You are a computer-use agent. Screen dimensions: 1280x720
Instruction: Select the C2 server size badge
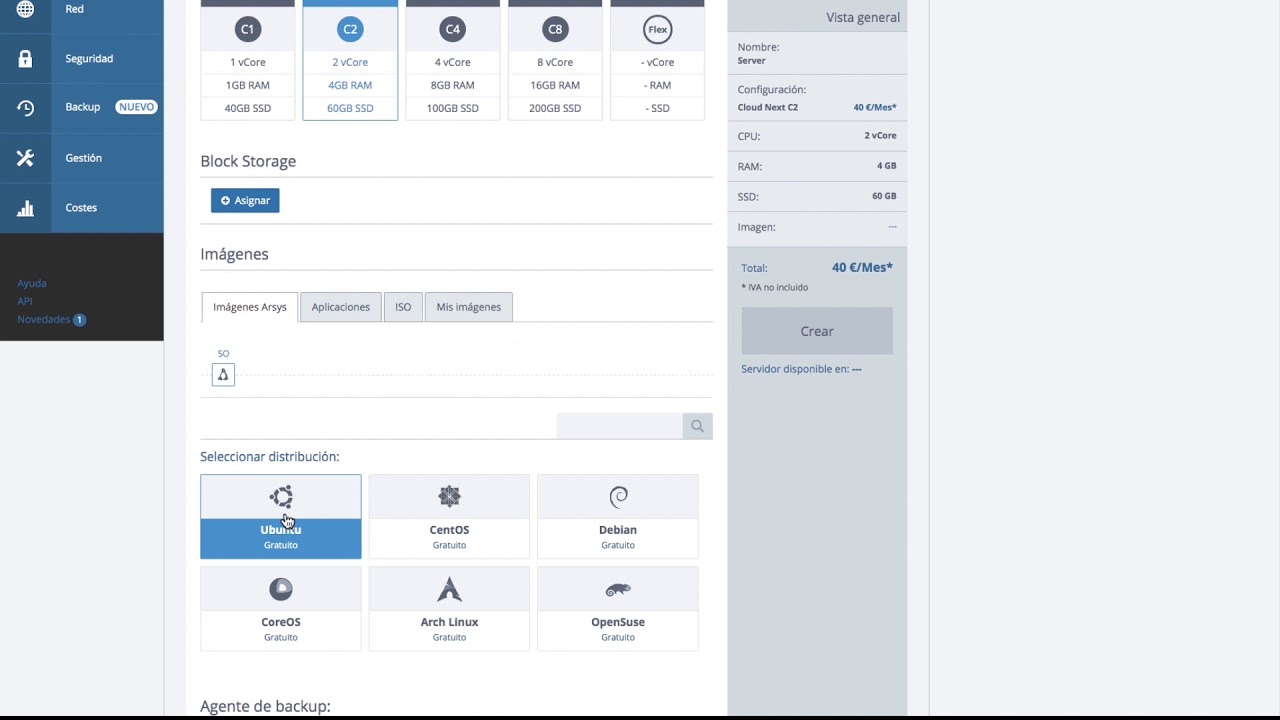[x=350, y=29]
